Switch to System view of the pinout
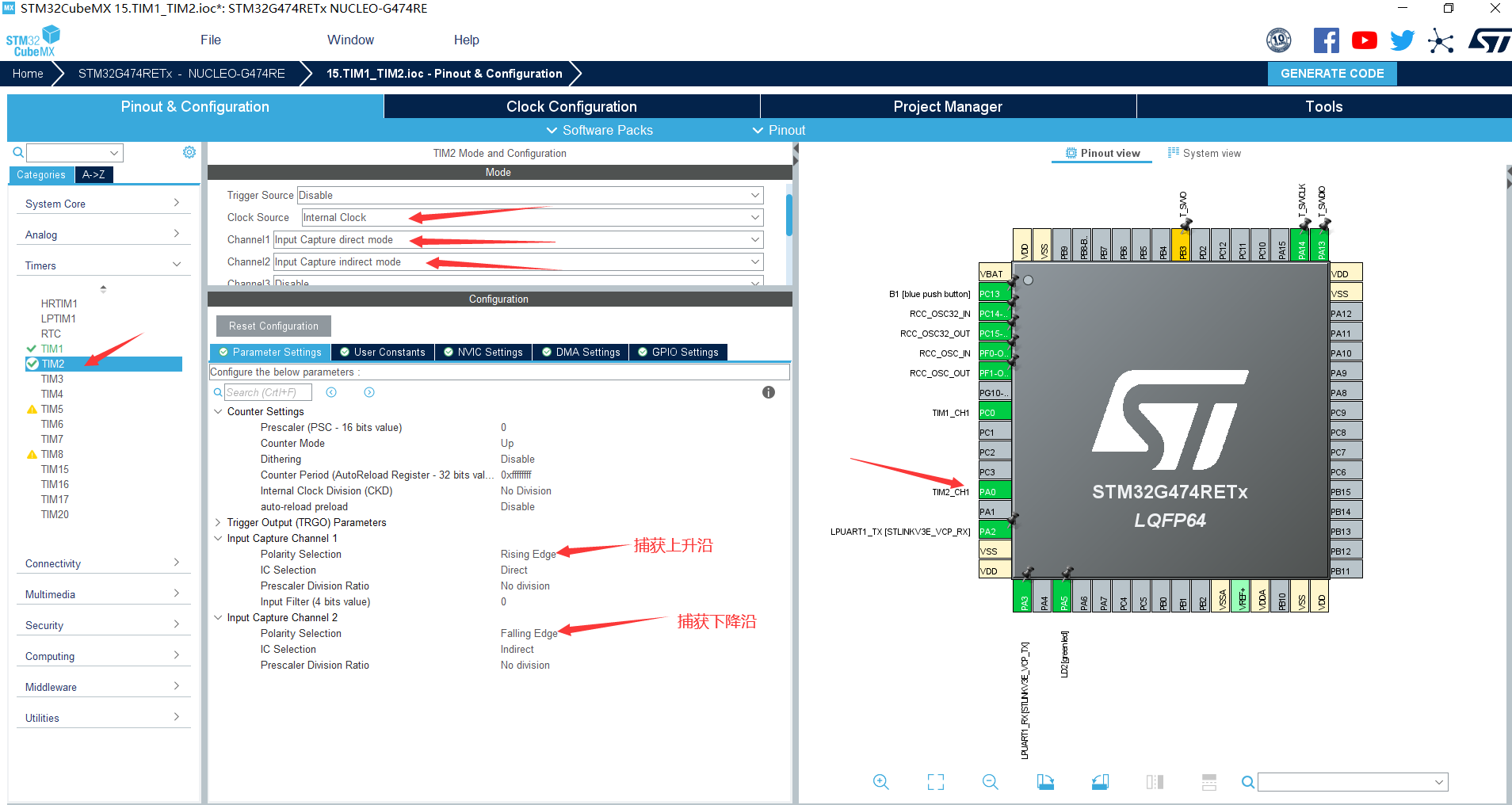 click(1205, 153)
